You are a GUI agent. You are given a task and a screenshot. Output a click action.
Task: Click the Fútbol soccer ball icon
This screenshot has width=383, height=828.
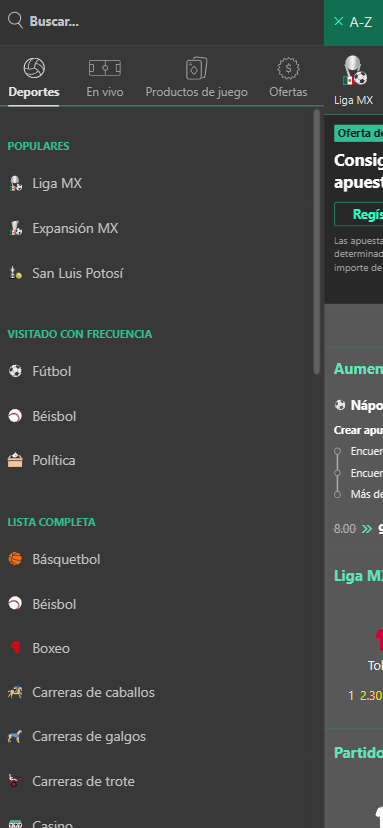tap(15, 371)
